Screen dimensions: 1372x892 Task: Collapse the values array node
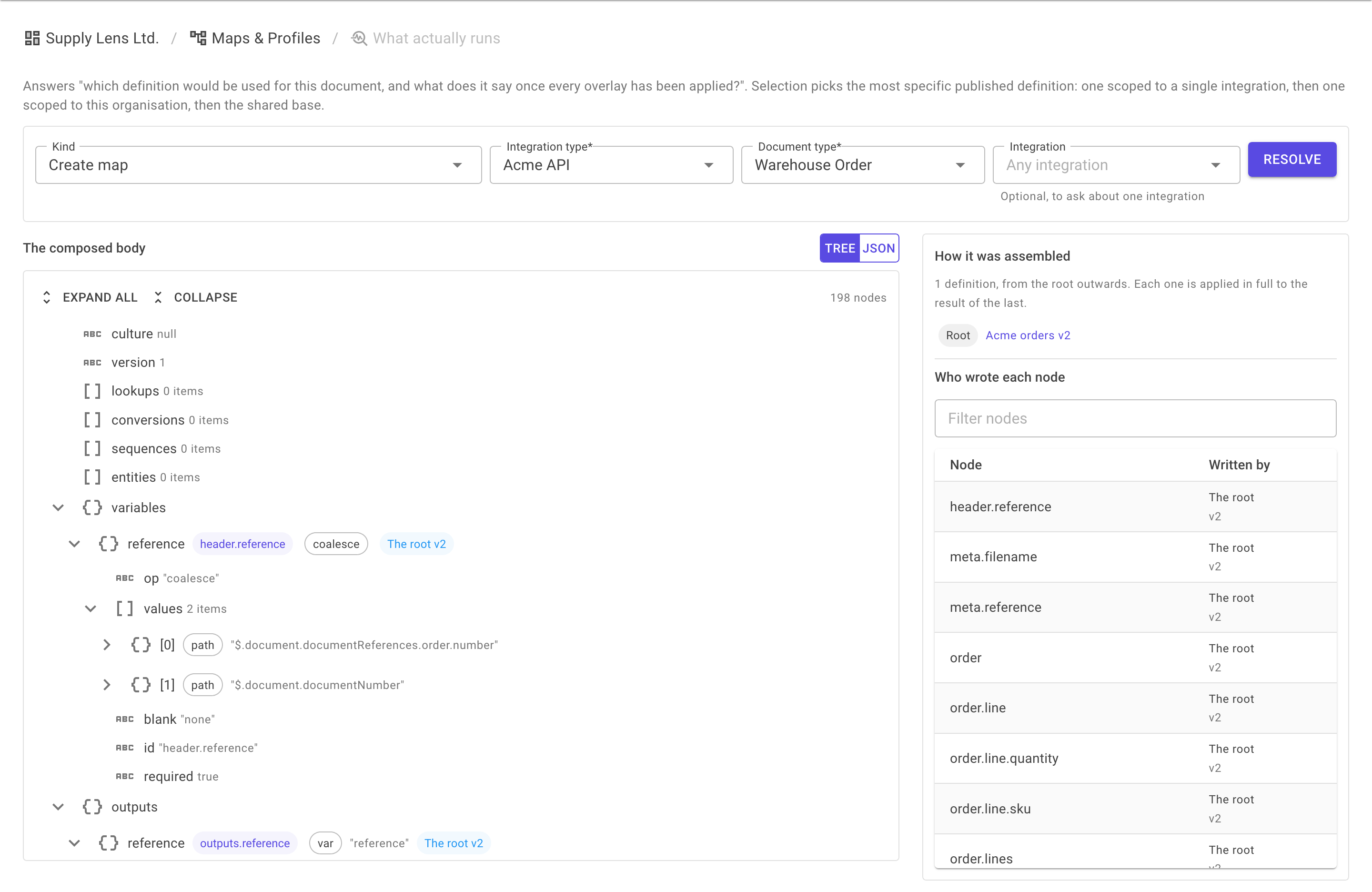tap(91, 608)
